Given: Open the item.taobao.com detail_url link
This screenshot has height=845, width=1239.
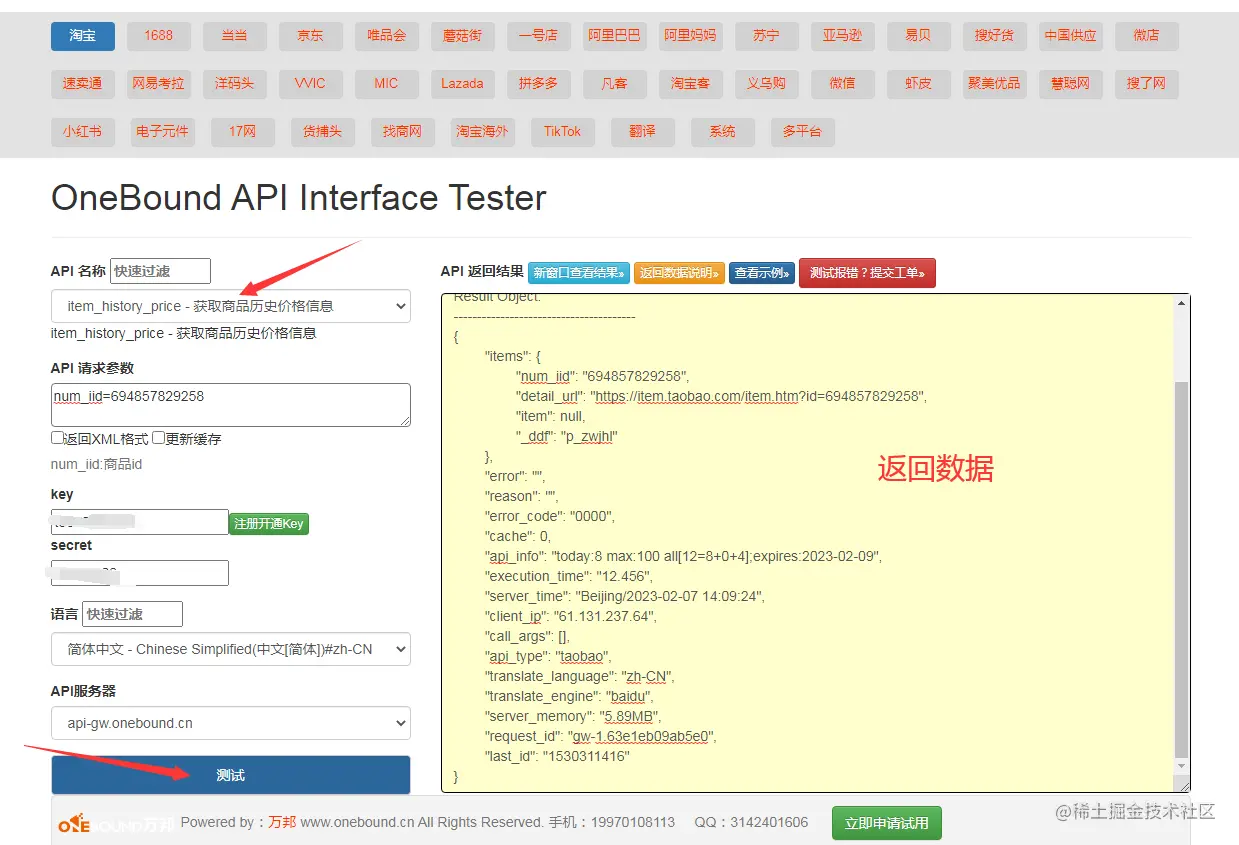Looking at the screenshot, I should tap(760, 396).
